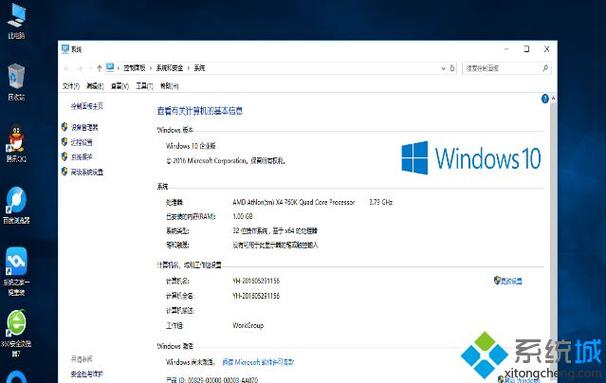Open the 此电脑 (This PC) desktop icon
The width and height of the screenshot is (606, 383).
[x=16, y=20]
